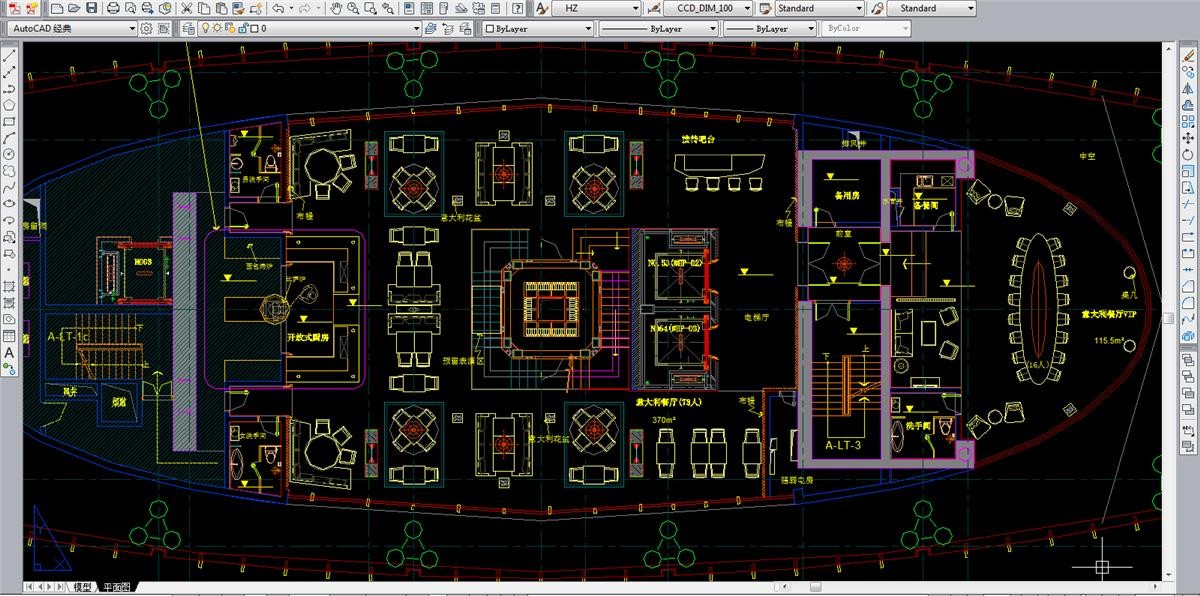Select the Pan hand tool
This screenshot has width=1200, height=596.
click(x=336, y=8)
